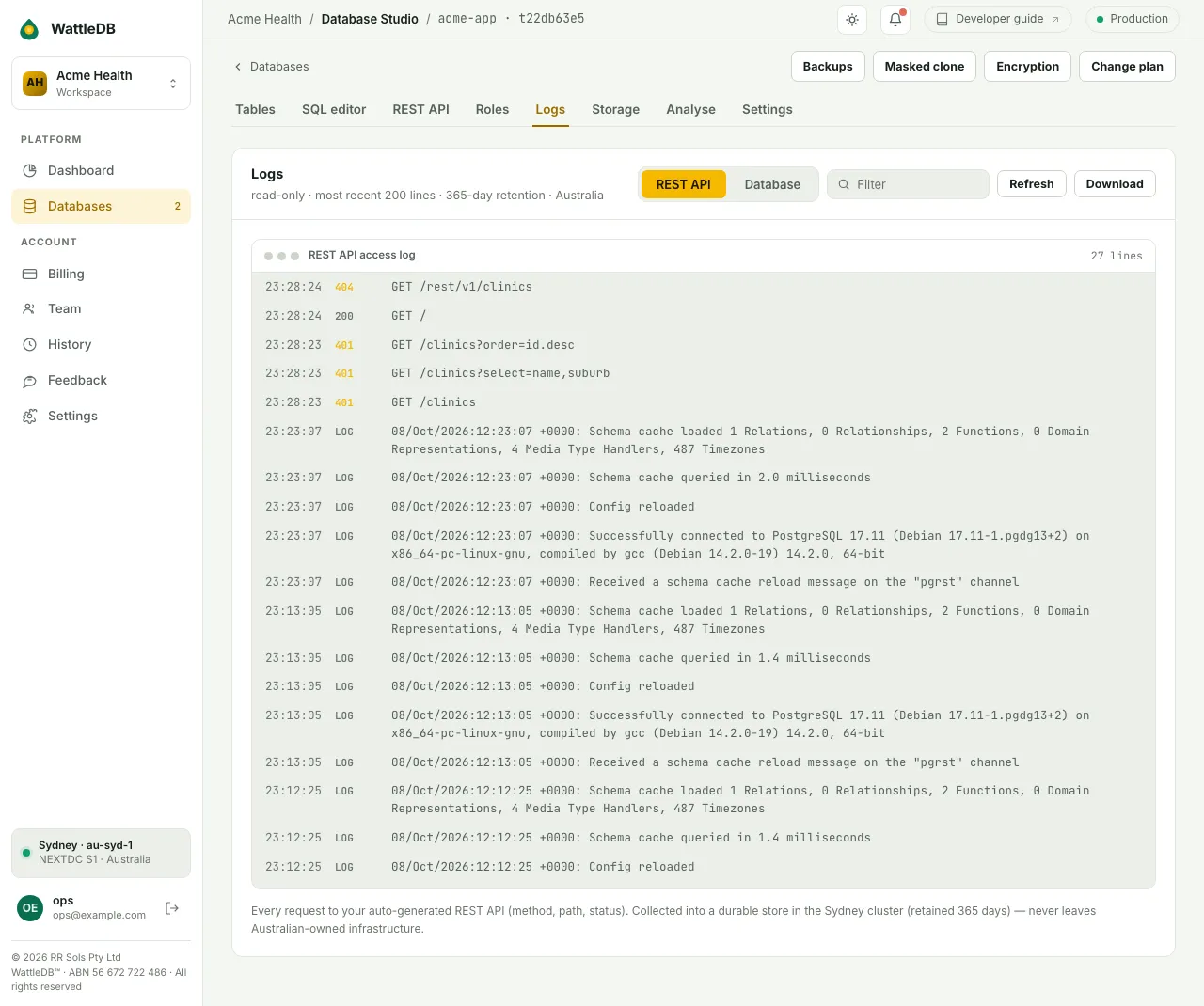Click the Backups button
This screenshot has height=1006, width=1204.
tap(828, 67)
